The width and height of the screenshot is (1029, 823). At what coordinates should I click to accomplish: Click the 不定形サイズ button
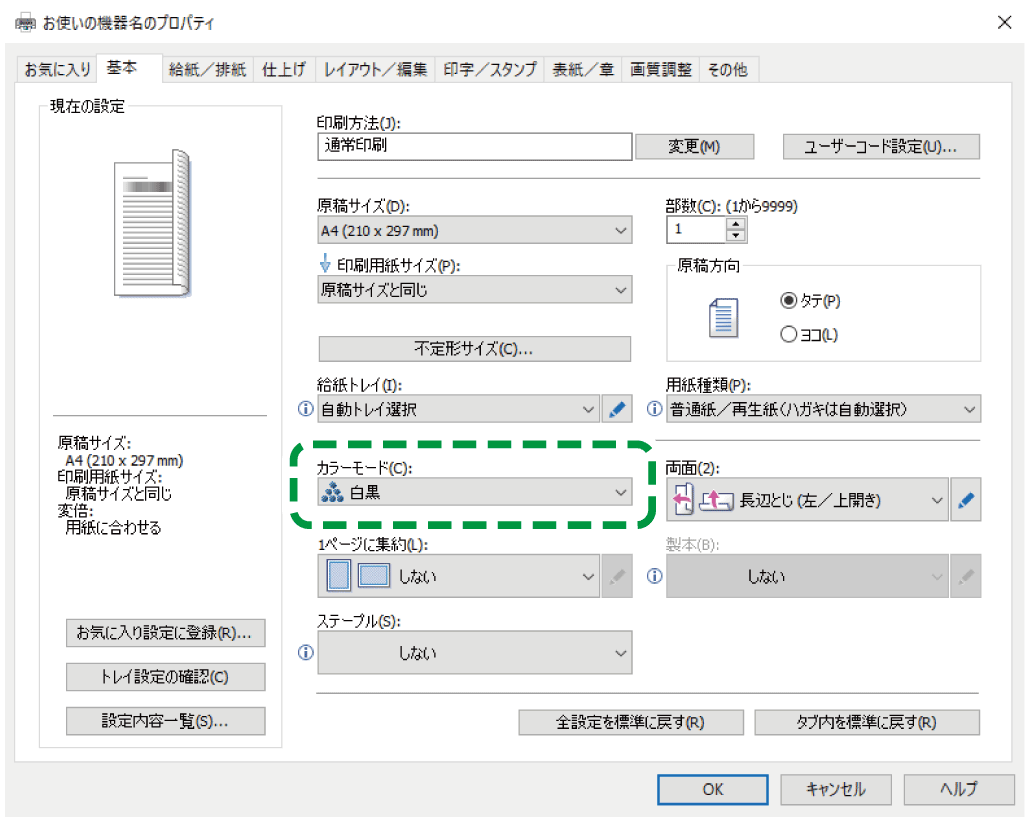(474, 349)
